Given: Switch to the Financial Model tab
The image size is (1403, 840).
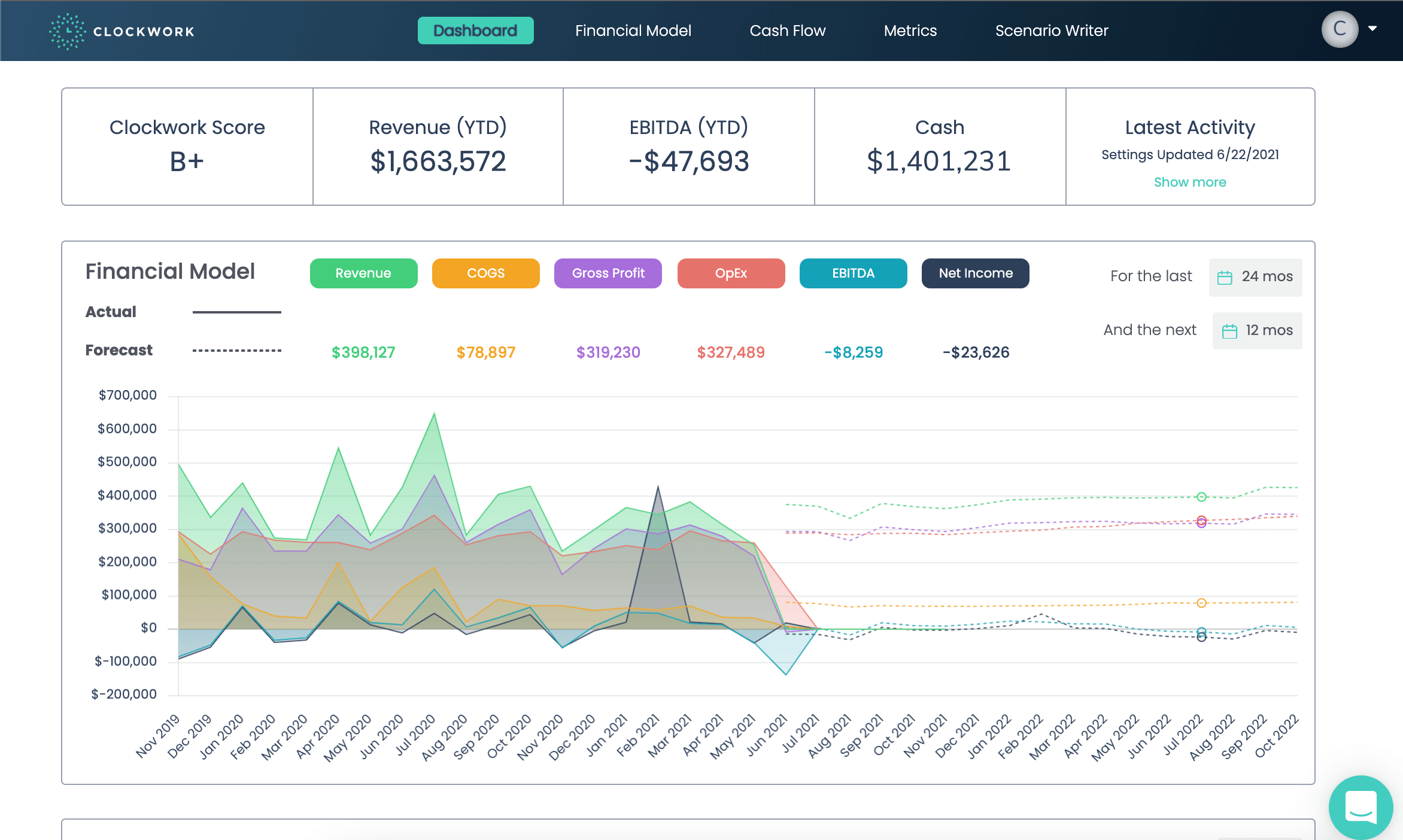Looking at the screenshot, I should point(633,31).
